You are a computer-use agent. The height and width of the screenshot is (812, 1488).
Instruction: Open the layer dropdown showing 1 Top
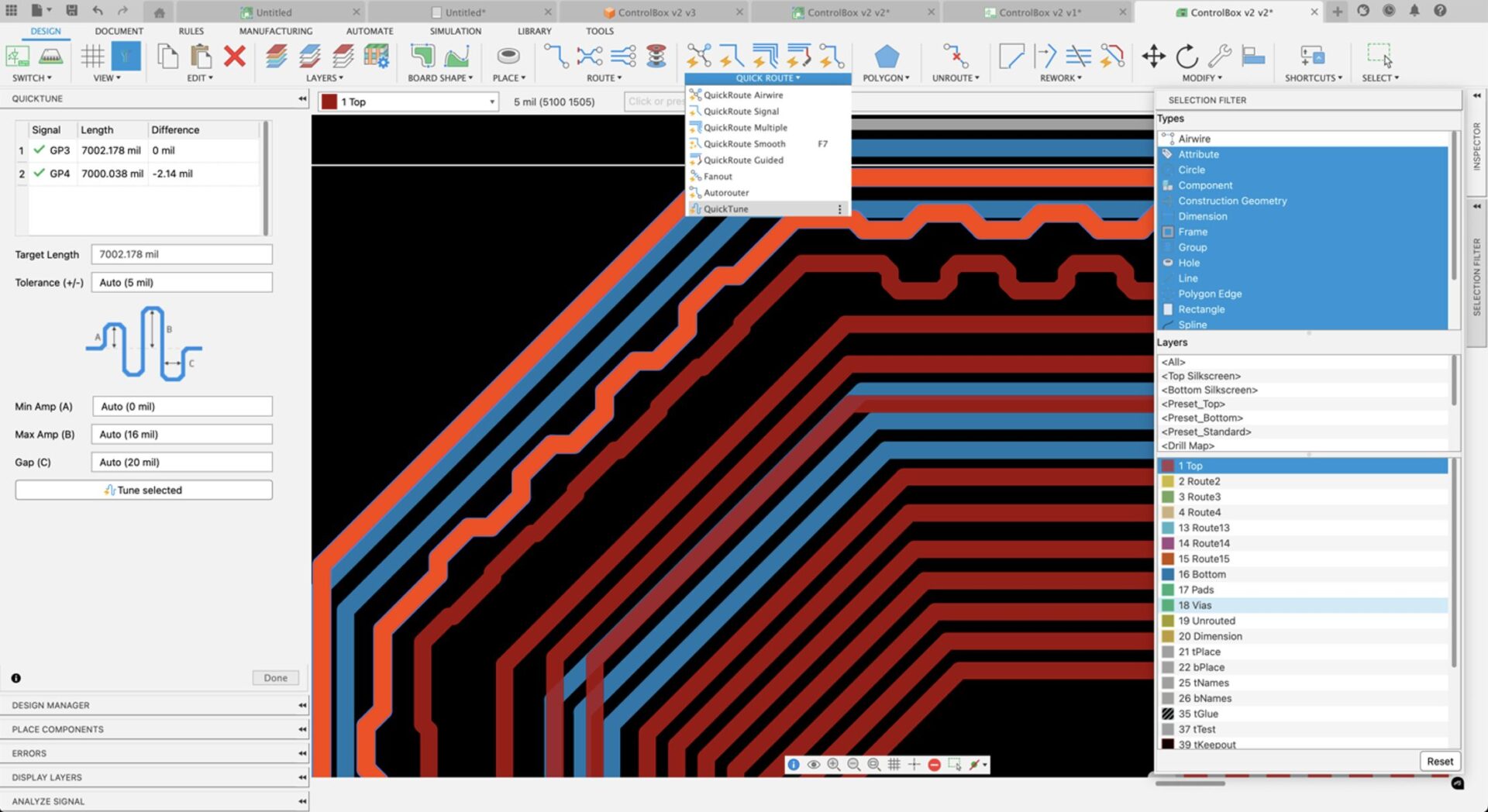pyautogui.click(x=408, y=101)
